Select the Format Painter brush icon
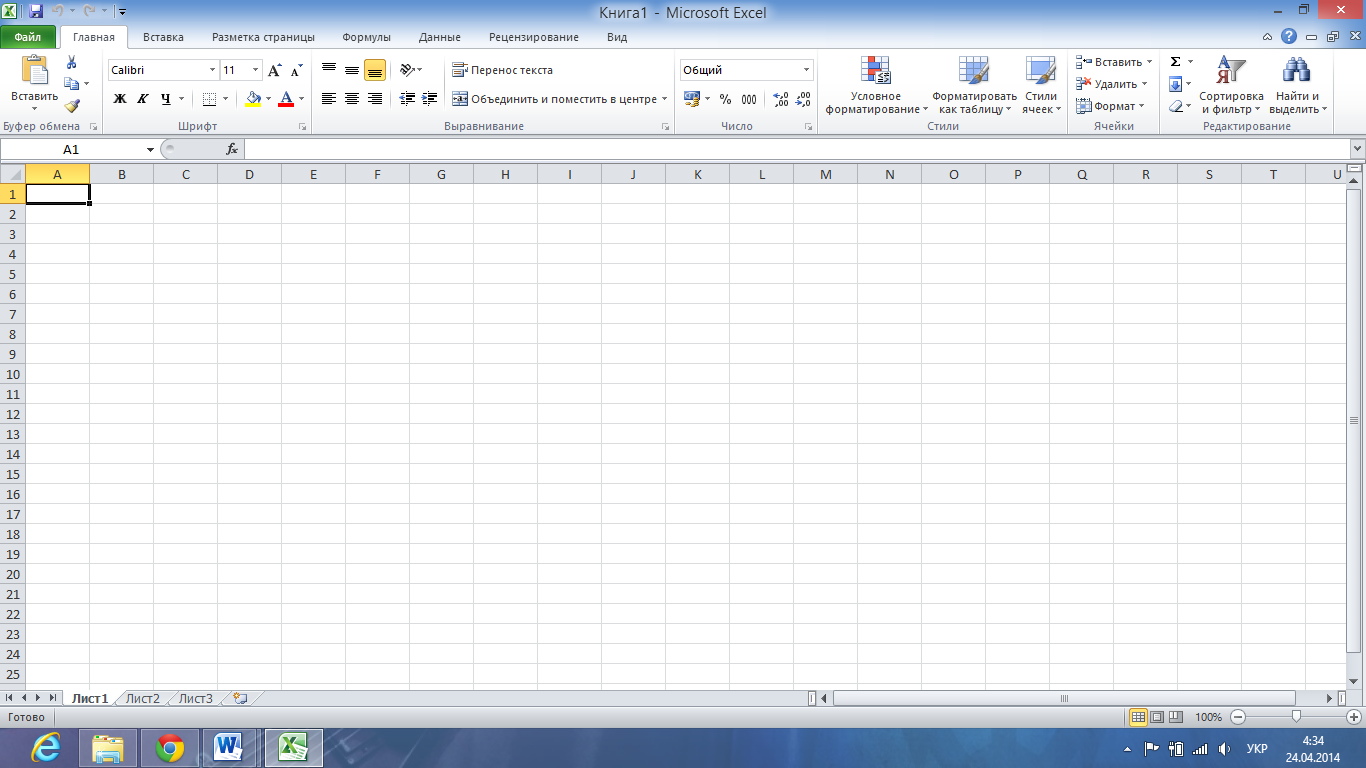Screen dimensions: 1366x768 coord(71,106)
